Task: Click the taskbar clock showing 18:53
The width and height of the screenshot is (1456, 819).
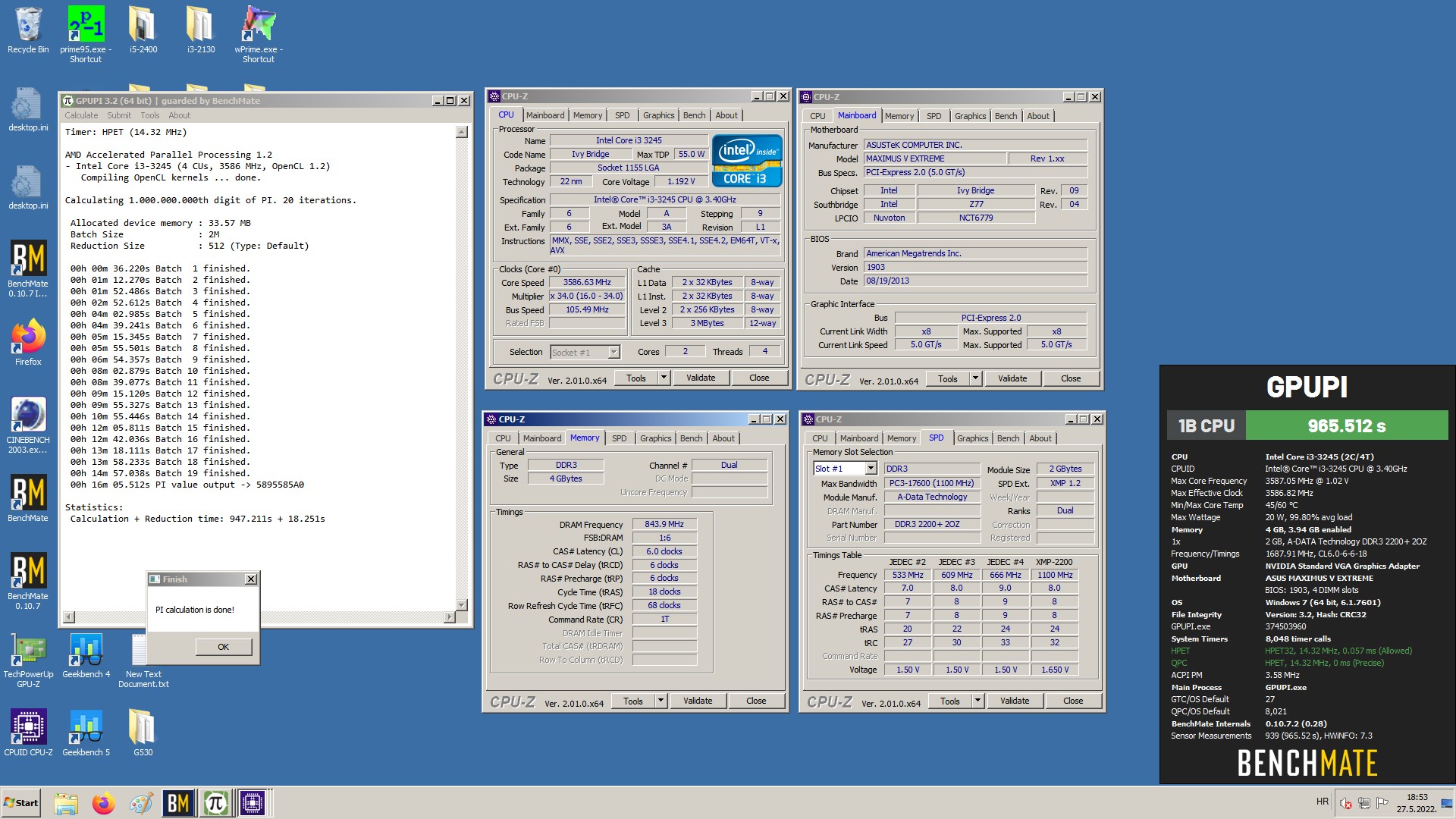Action: [1417, 803]
